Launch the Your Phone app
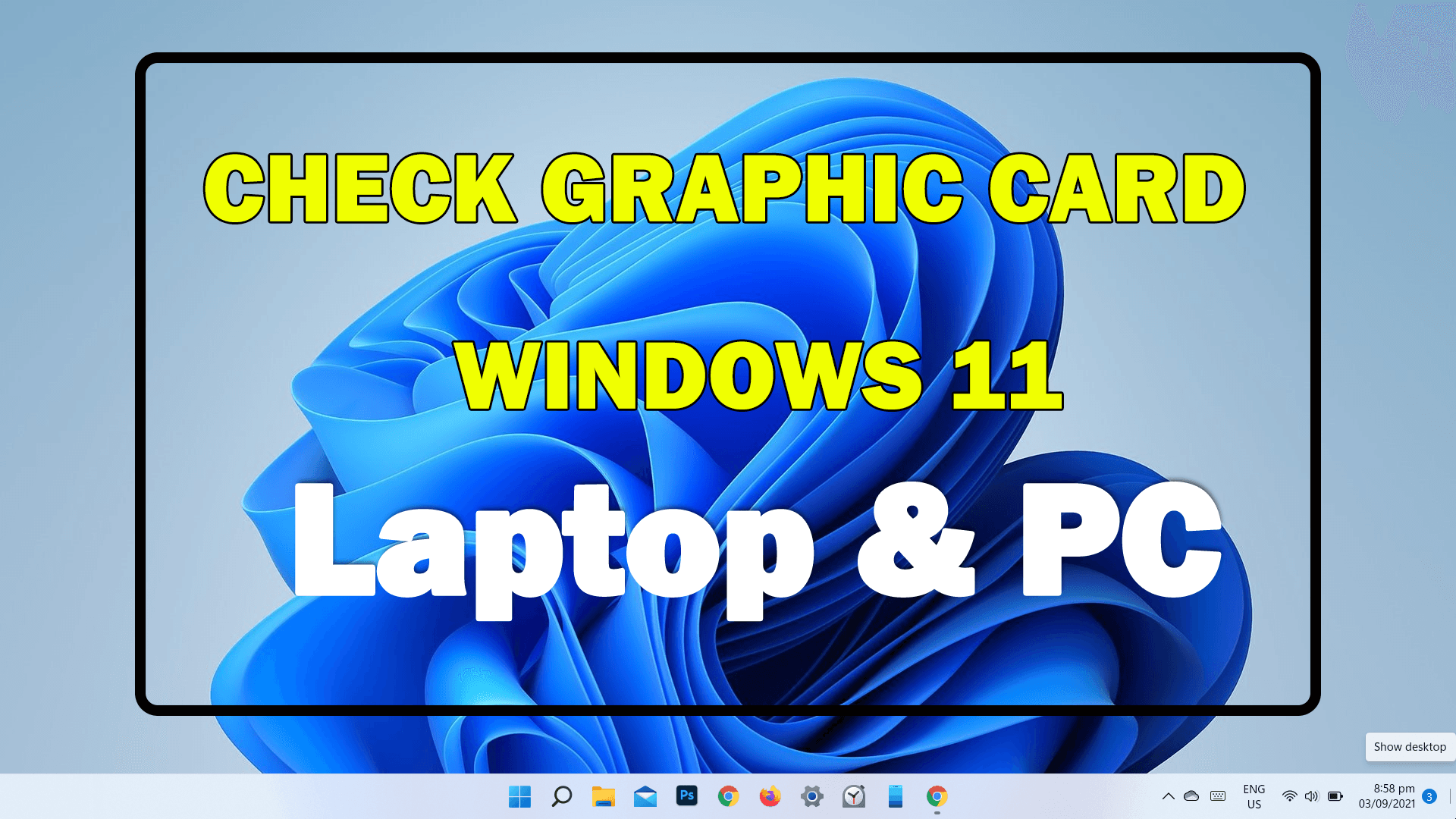Screen dimensions: 1456x819 point(896,796)
